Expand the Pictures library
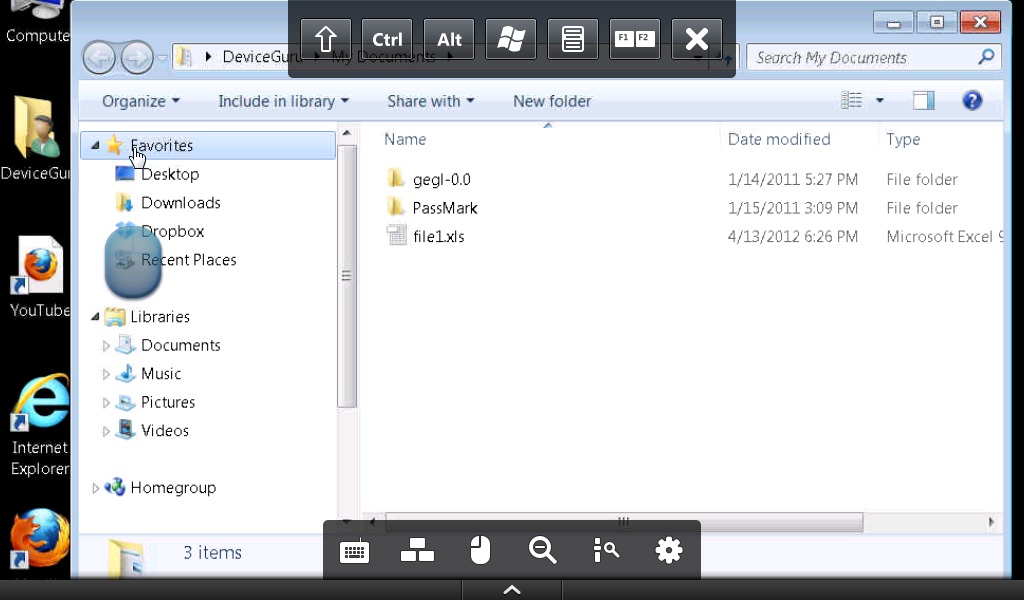This screenshot has height=600, width=1024. pos(106,403)
